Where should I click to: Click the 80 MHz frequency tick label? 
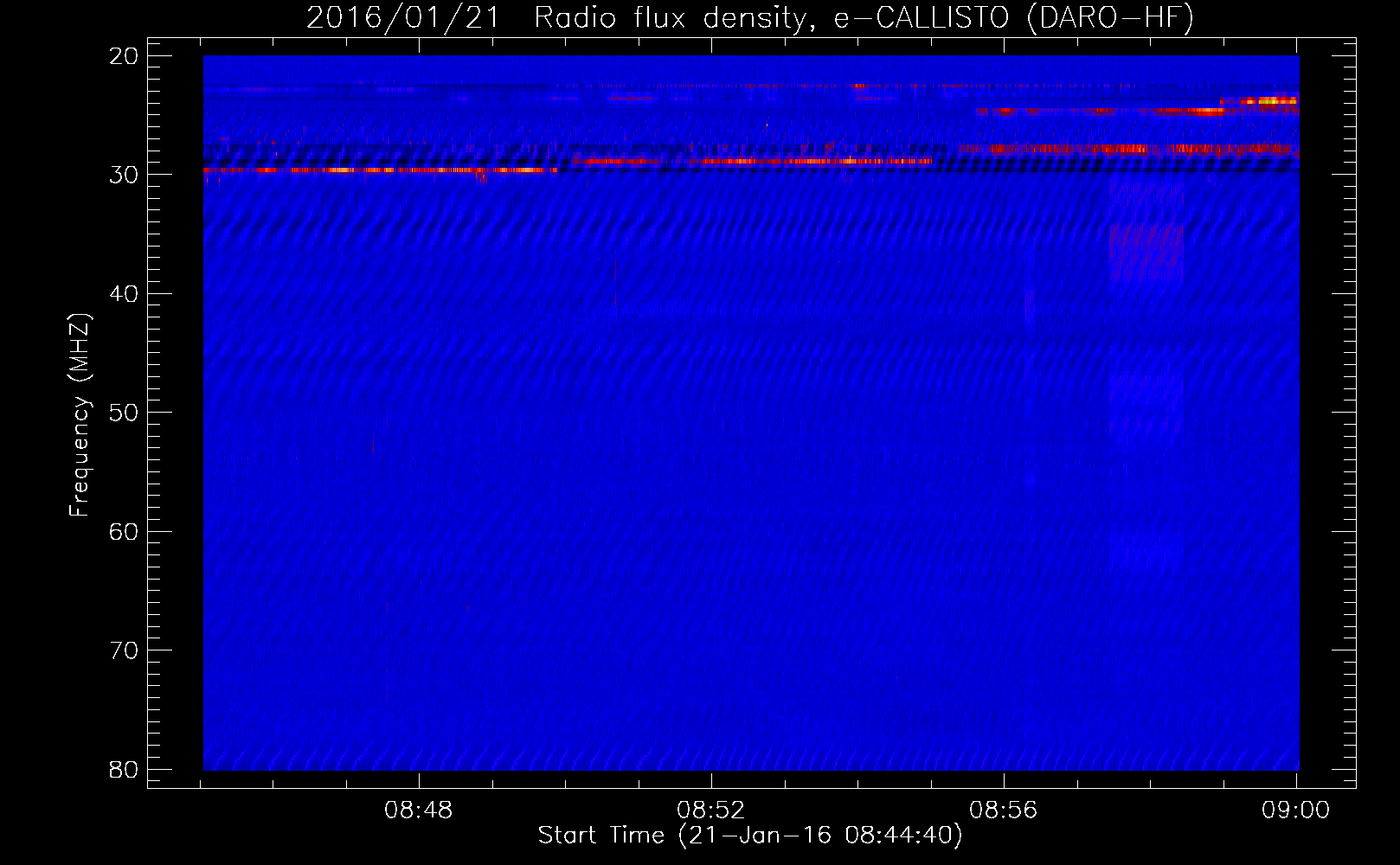click(x=124, y=770)
